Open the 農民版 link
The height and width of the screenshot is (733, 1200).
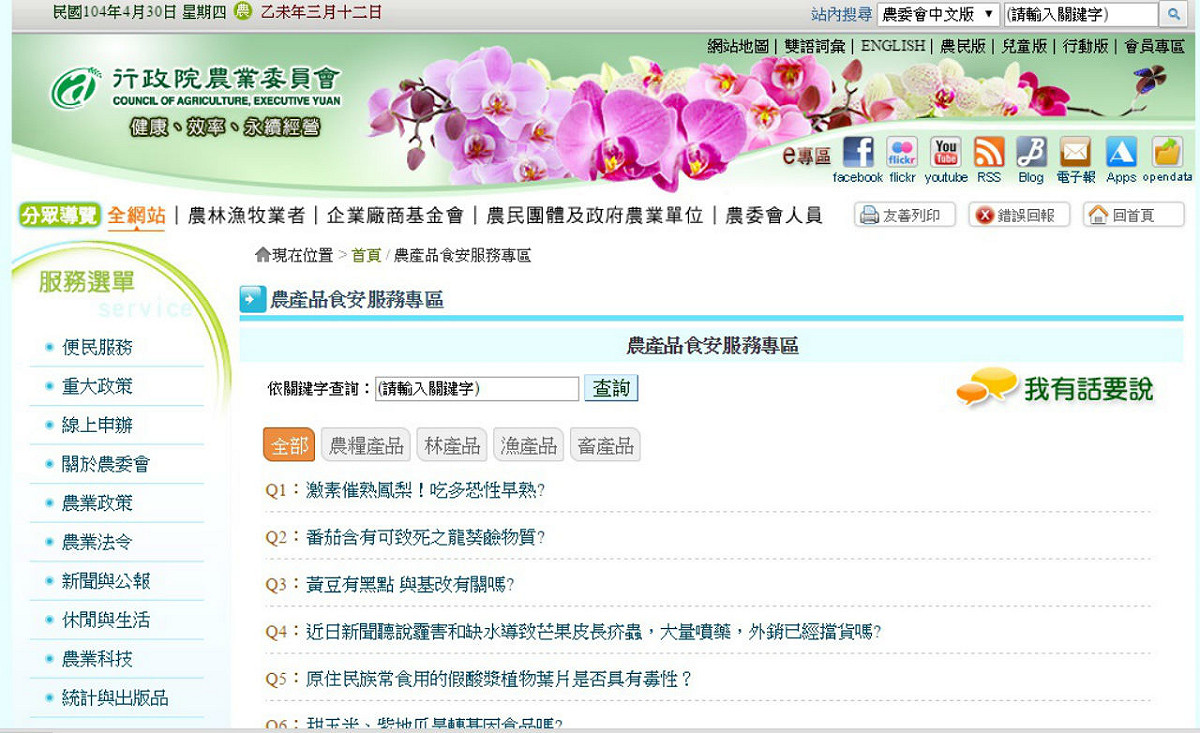coord(963,46)
